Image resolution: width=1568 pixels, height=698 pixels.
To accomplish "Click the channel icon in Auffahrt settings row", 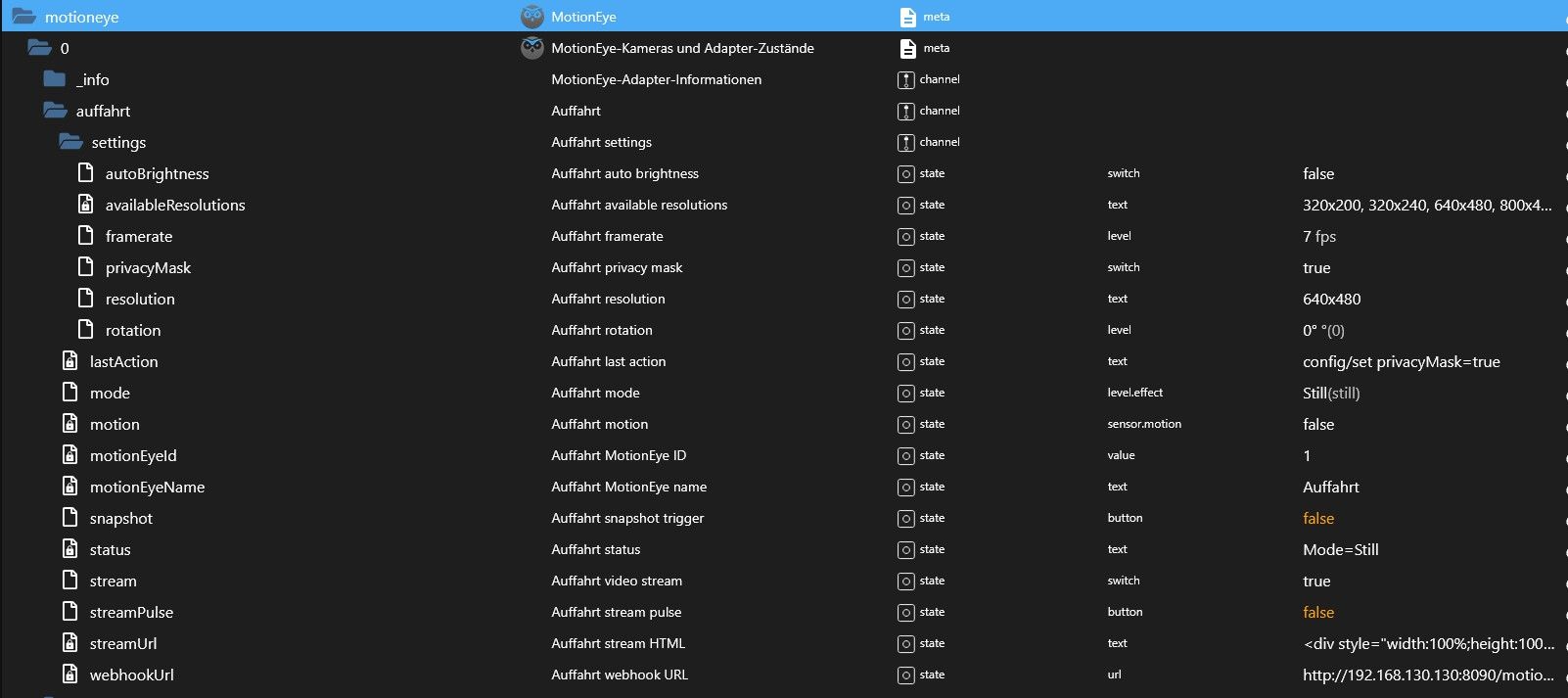I will point(906,142).
